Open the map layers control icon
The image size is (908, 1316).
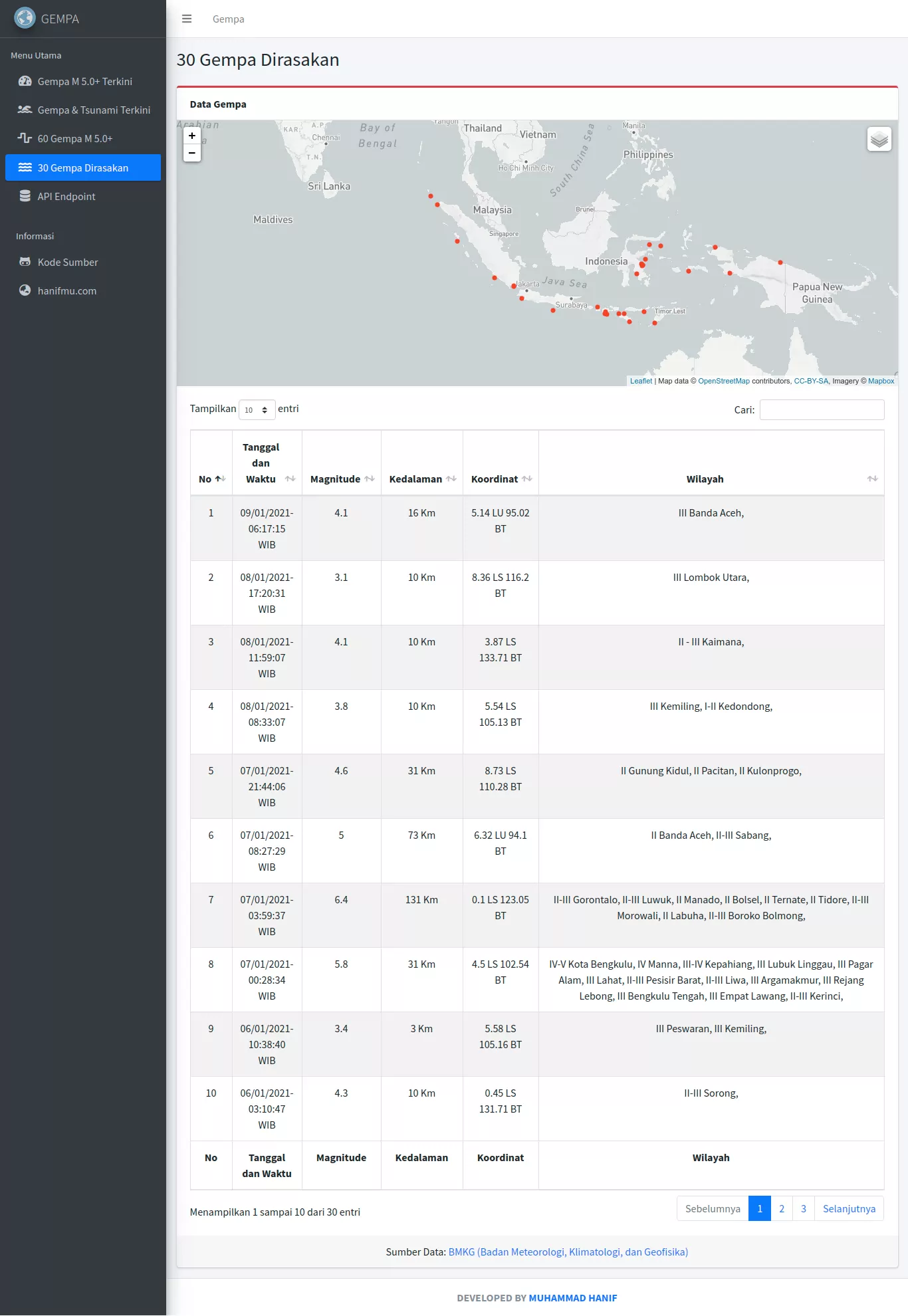(x=879, y=139)
